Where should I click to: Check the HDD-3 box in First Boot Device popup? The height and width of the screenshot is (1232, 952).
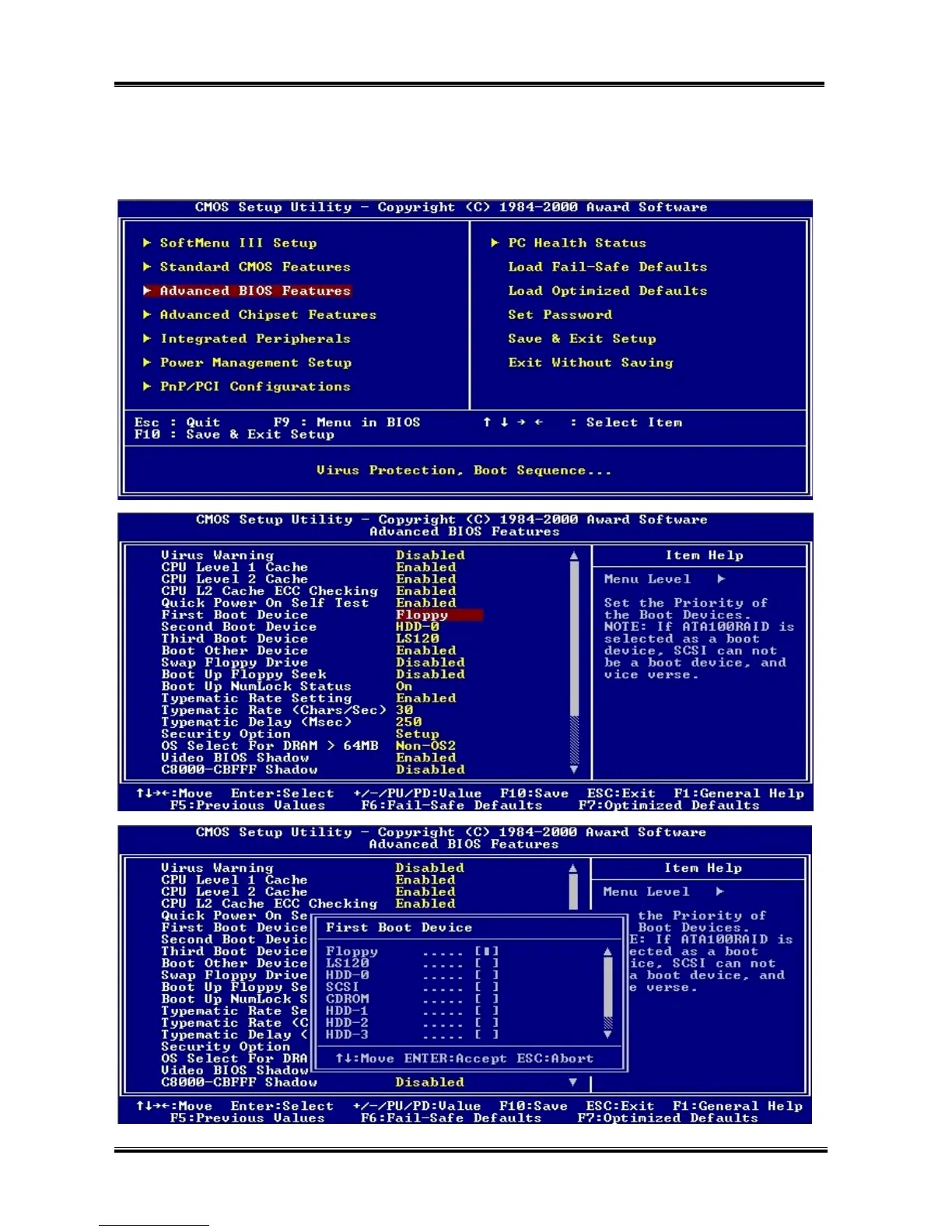click(487, 1035)
